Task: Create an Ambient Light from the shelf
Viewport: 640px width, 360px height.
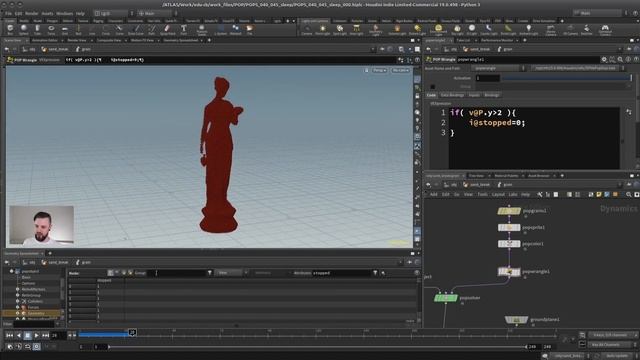Action: (x=529, y=29)
